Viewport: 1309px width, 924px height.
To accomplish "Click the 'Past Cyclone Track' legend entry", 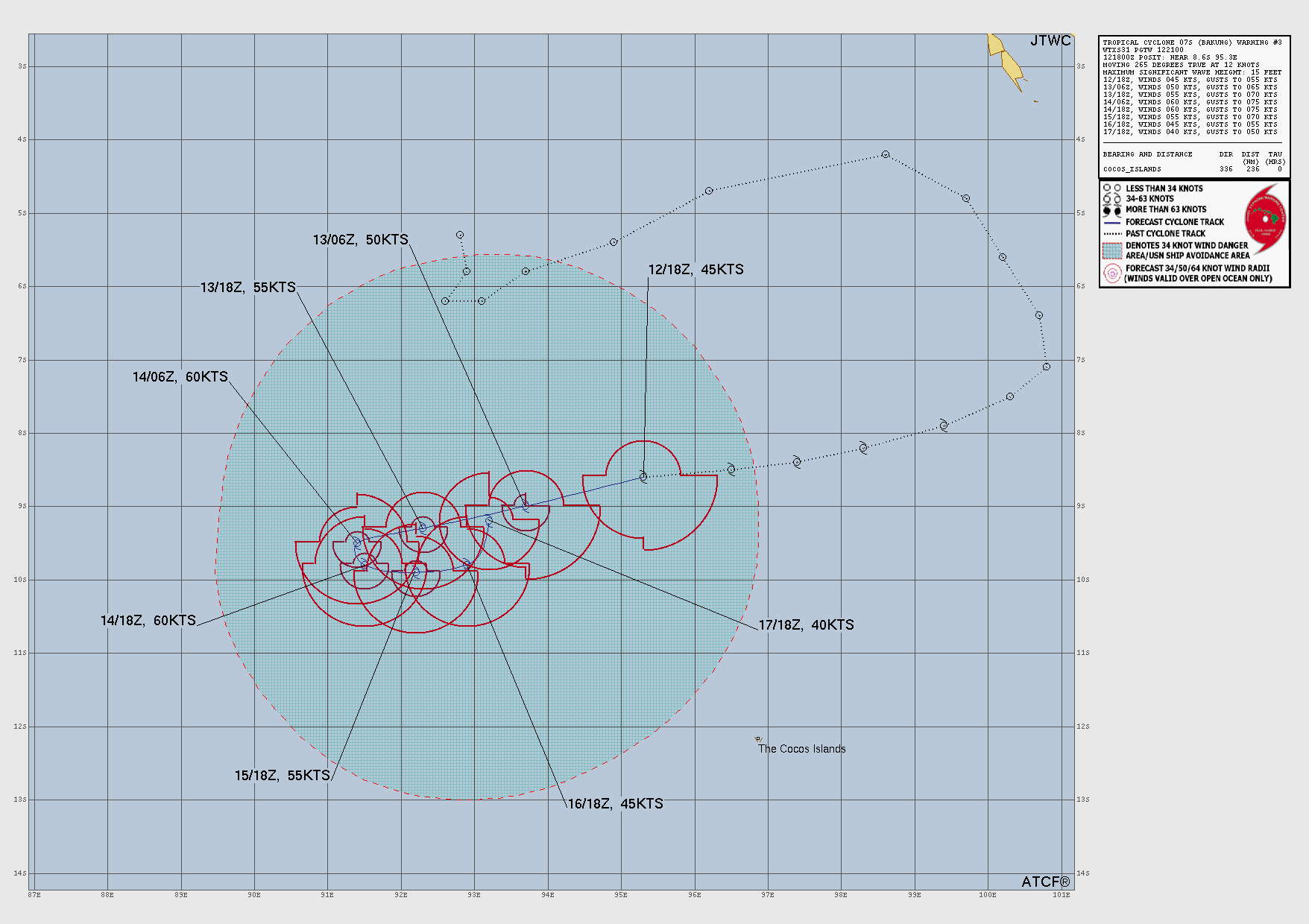I will 1164,233.
